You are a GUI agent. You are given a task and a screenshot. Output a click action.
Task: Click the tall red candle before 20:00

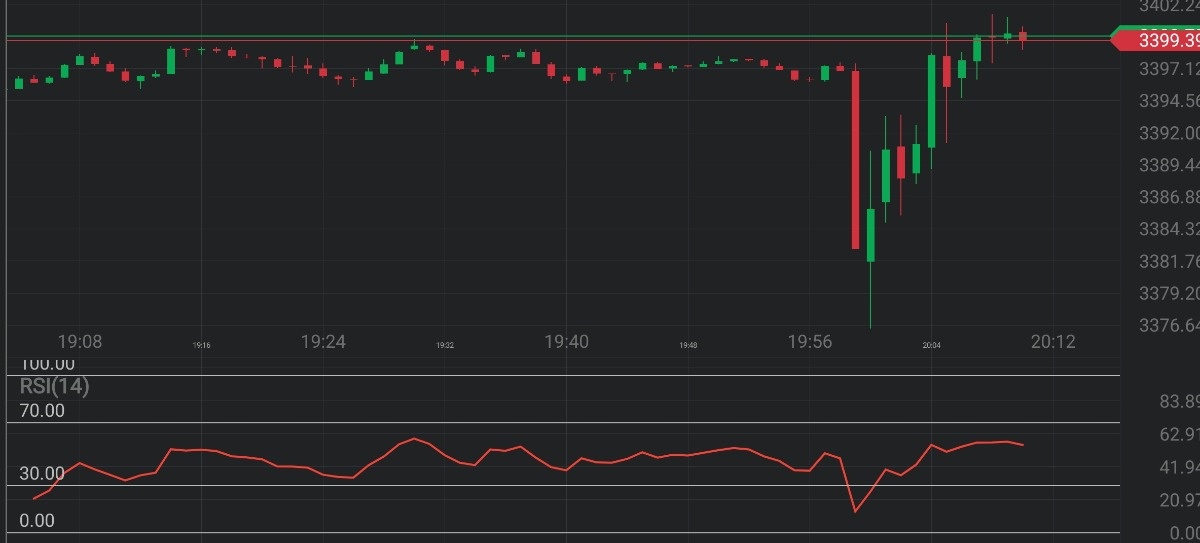[x=856, y=160]
